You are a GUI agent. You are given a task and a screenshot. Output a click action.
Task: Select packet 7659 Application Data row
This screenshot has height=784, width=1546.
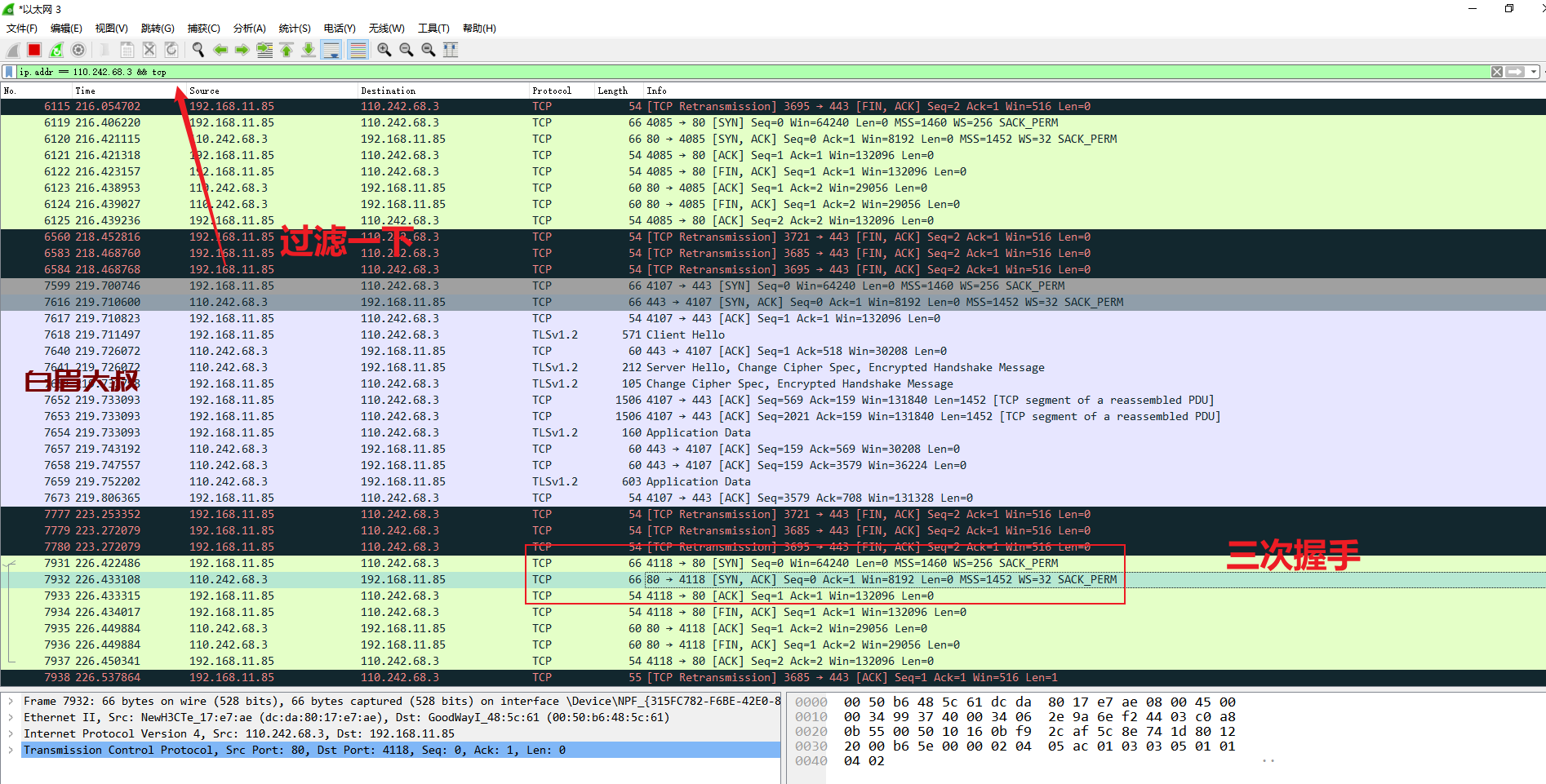(773, 481)
